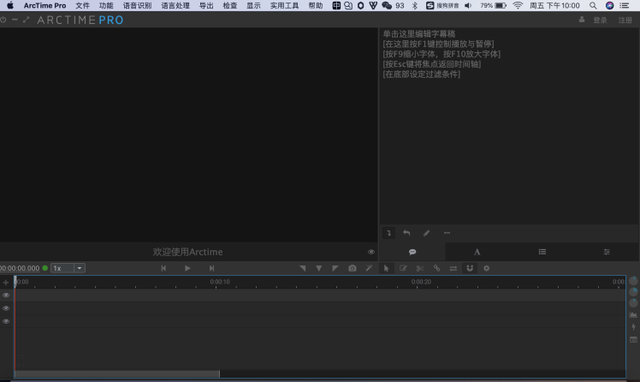Open the 实用工具 menu
Screen dimensions: 640x382
click(284, 5)
